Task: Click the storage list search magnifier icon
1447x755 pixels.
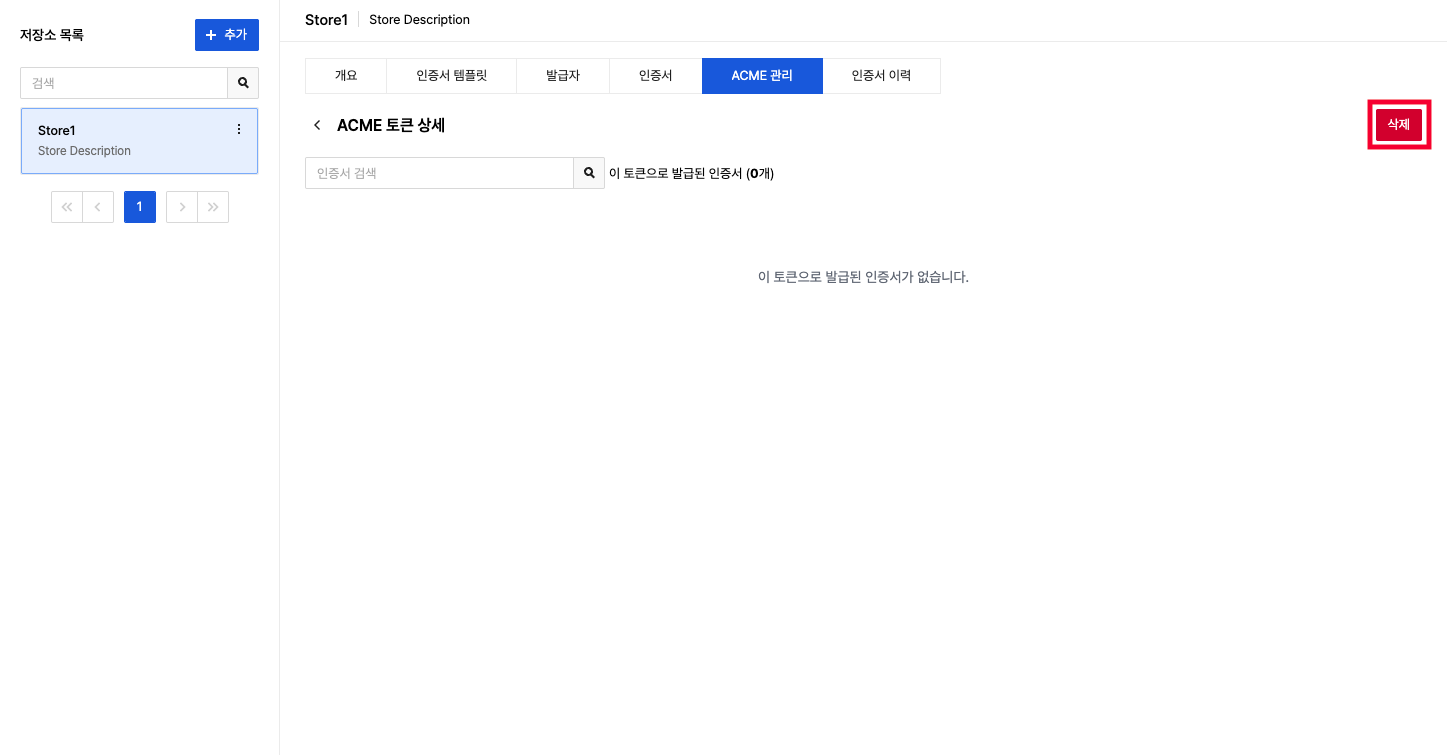Action: (x=243, y=83)
